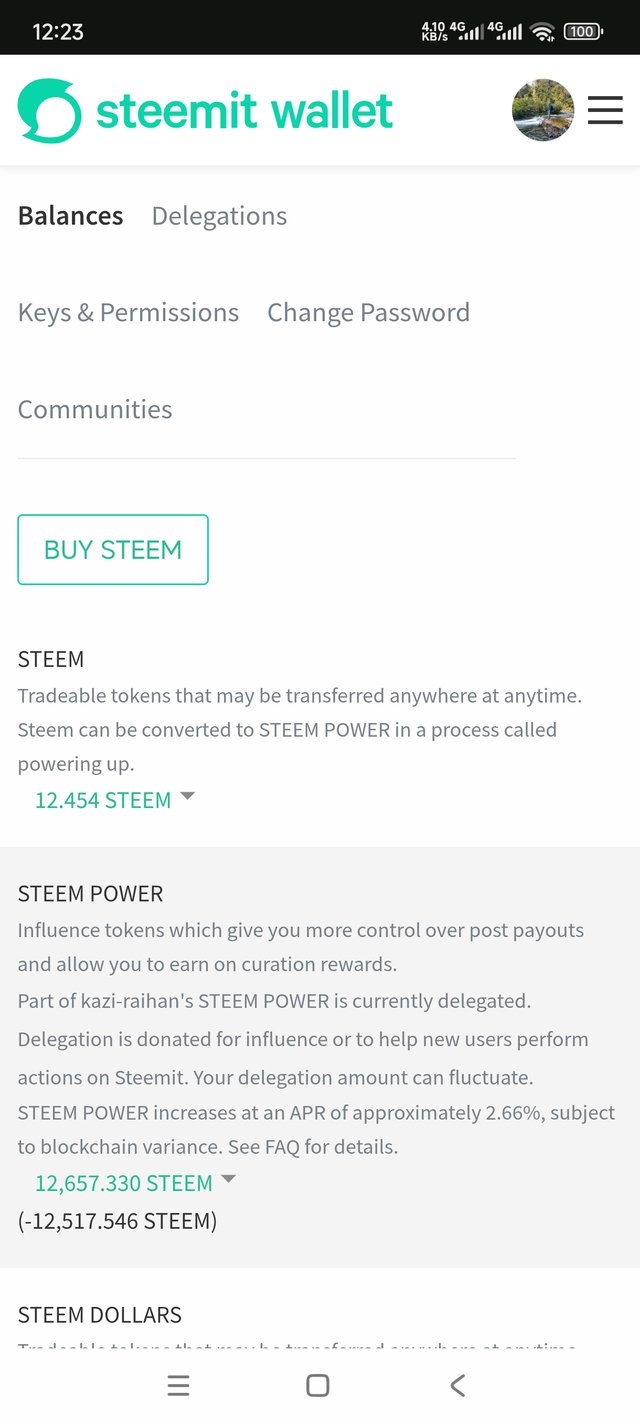Screen dimensions: 640x1423
Task: Tap the delegated amount (-12,517.546 STEEM)
Action: point(117,1221)
